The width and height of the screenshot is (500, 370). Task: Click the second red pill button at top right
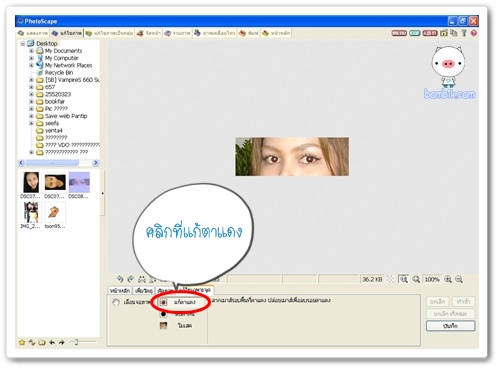click(430, 33)
